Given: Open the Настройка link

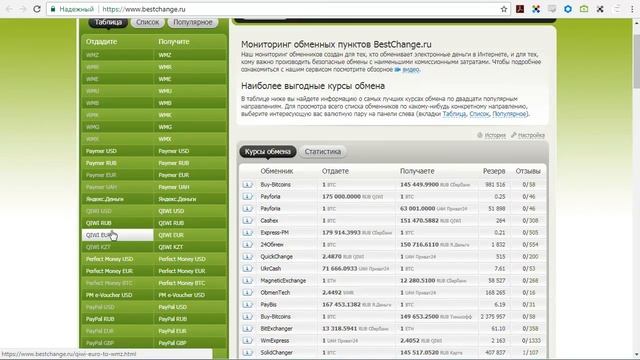Looking at the screenshot, I should click(x=531, y=135).
